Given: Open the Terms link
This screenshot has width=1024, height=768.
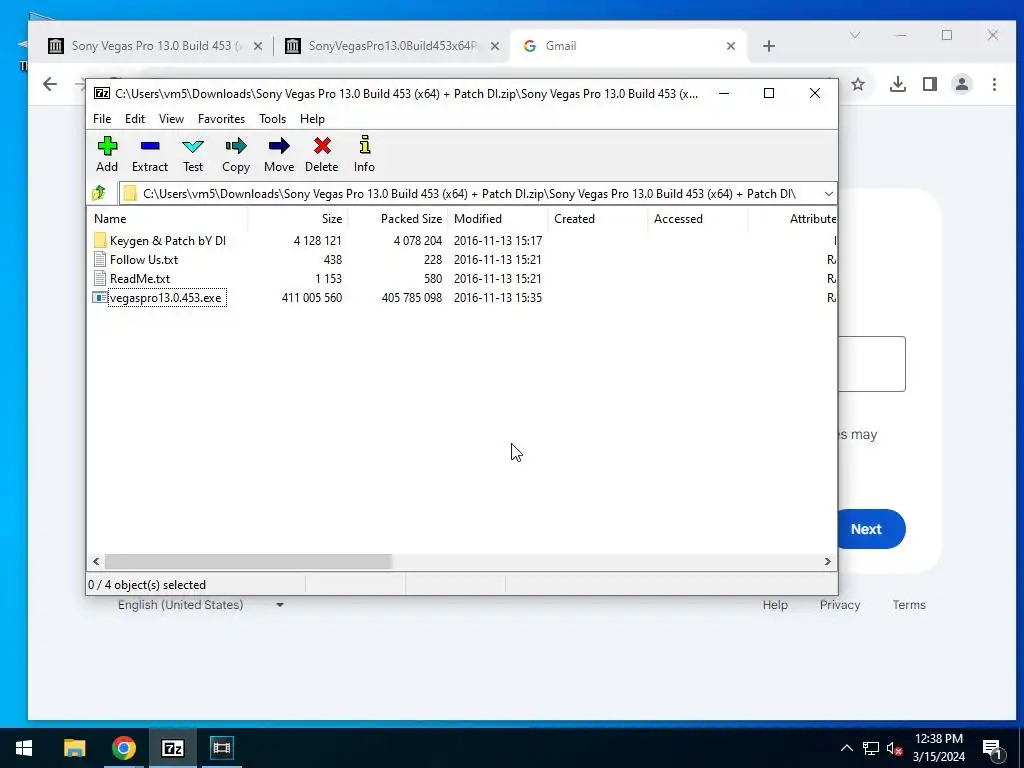Looking at the screenshot, I should (x=909, y=605).
